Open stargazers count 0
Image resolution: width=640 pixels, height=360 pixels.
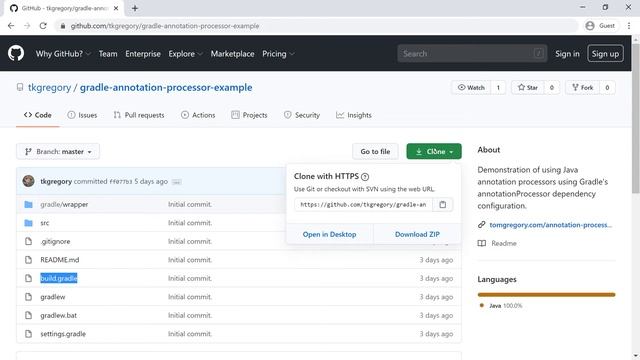551,87
